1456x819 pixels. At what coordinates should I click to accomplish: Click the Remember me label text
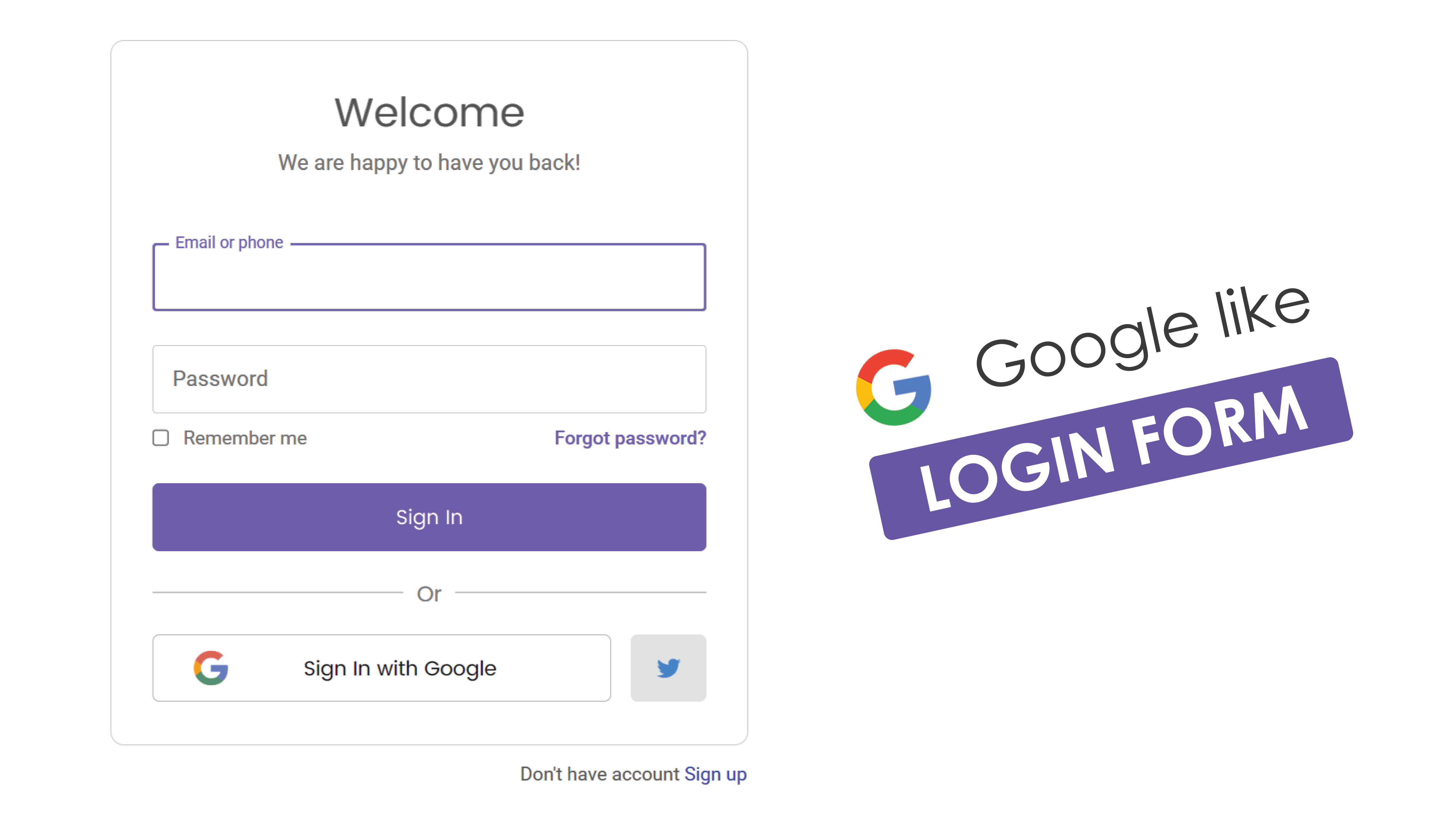pos(245,438)
